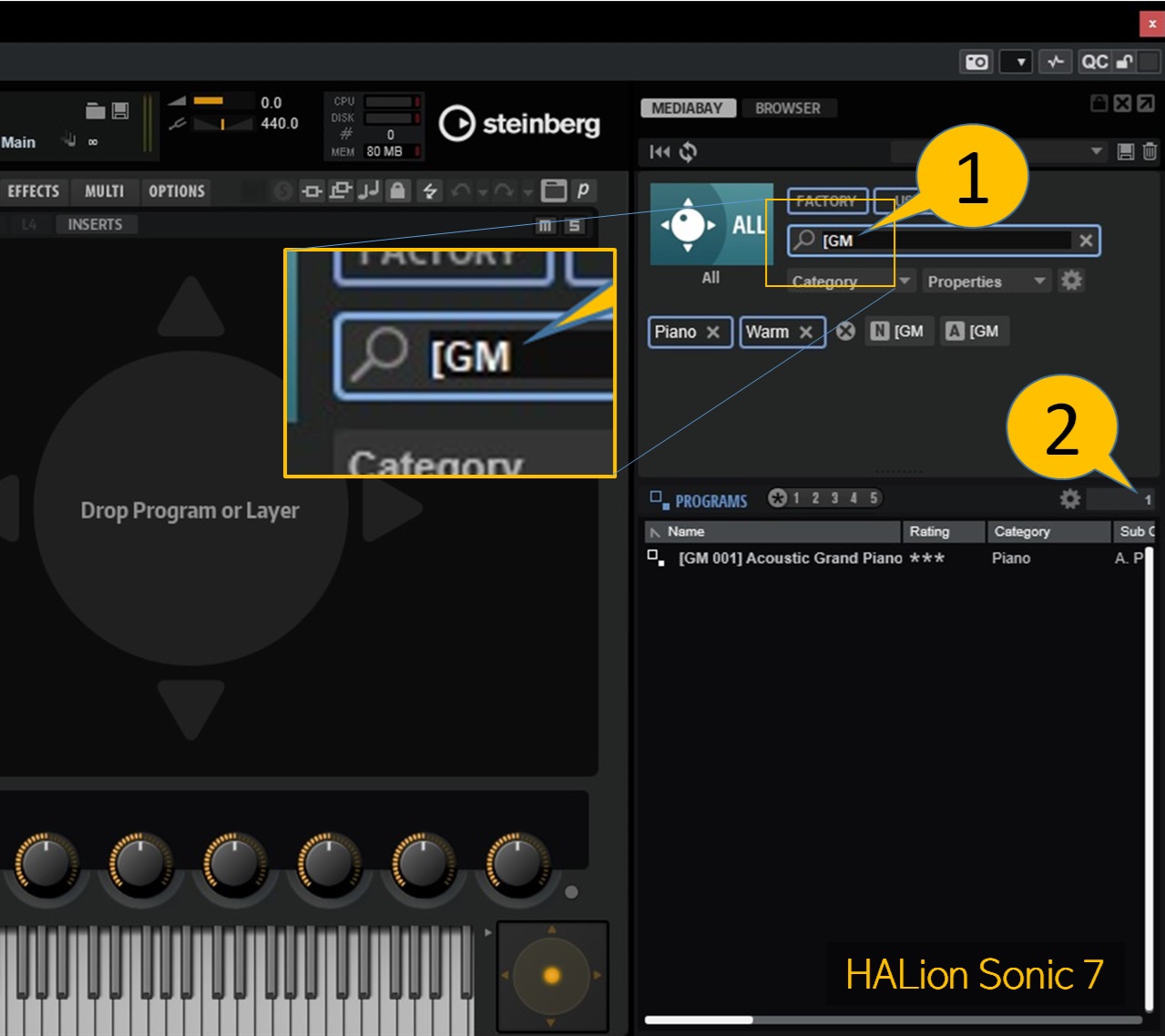Click the MediaBay refresh arrows icon
Viewport: 1165px width, 1036px height.
pos(688,152)
